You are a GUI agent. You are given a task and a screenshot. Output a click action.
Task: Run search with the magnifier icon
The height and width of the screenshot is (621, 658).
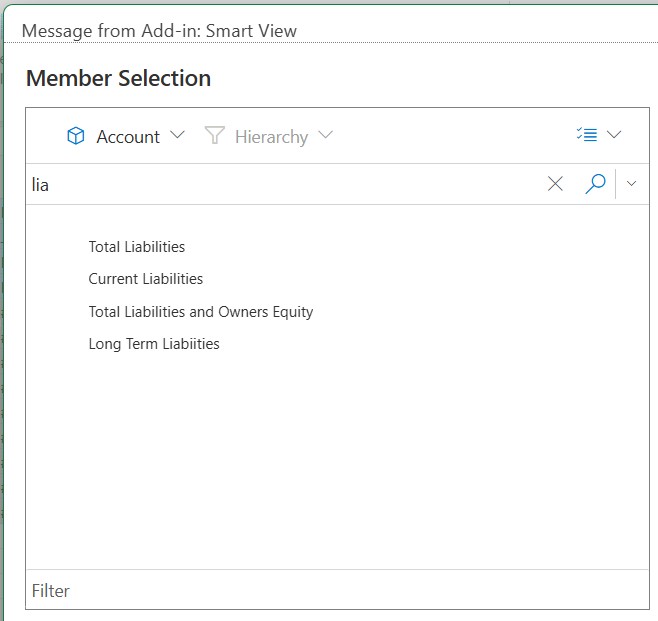(x=595, y=184)
